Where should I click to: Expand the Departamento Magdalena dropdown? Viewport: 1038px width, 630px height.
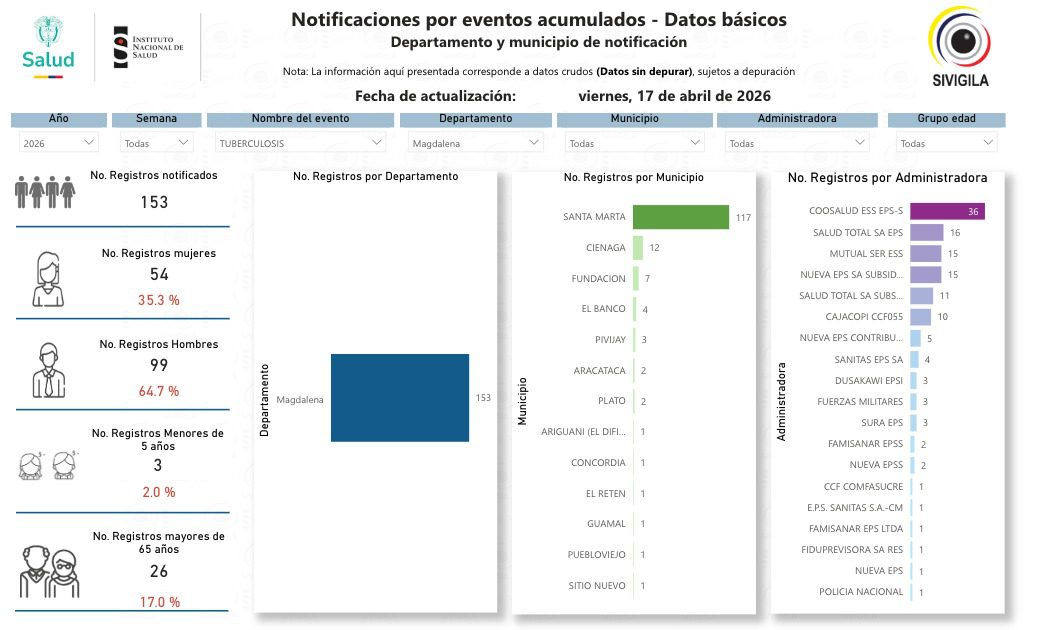475,143
